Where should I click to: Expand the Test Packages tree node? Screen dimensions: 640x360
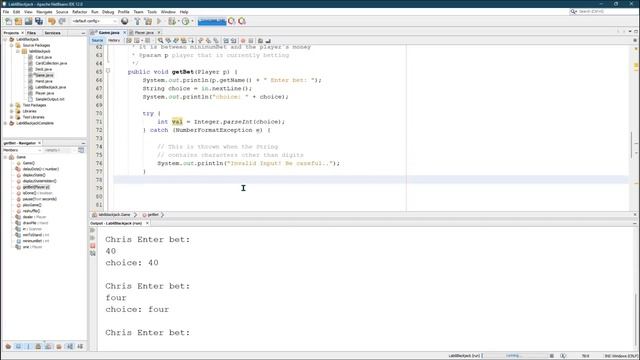coord(11,105)
